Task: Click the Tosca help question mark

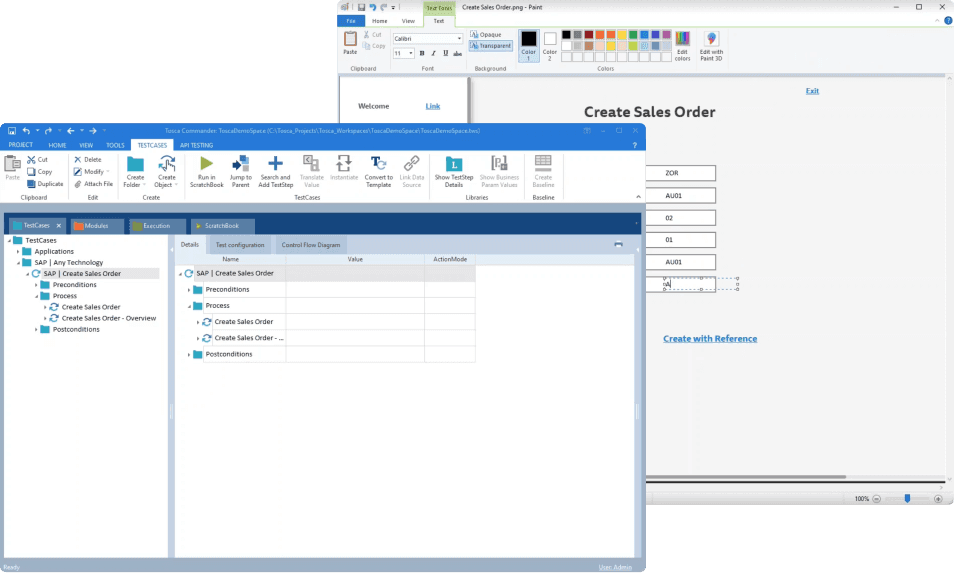Action: click(x=635, y=145)
